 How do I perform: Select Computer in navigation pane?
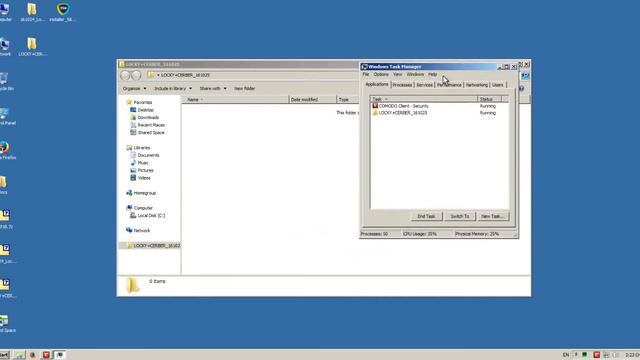(x=142, y=208)
